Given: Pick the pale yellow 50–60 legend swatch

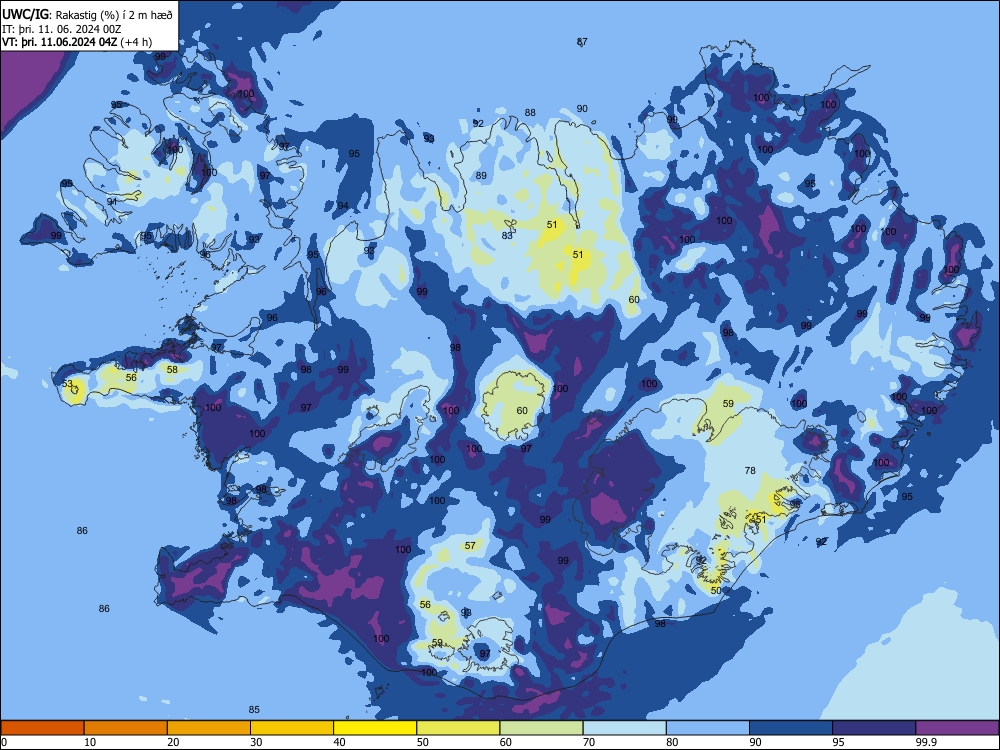Looking at the screenshot, I should click(458, 728).
